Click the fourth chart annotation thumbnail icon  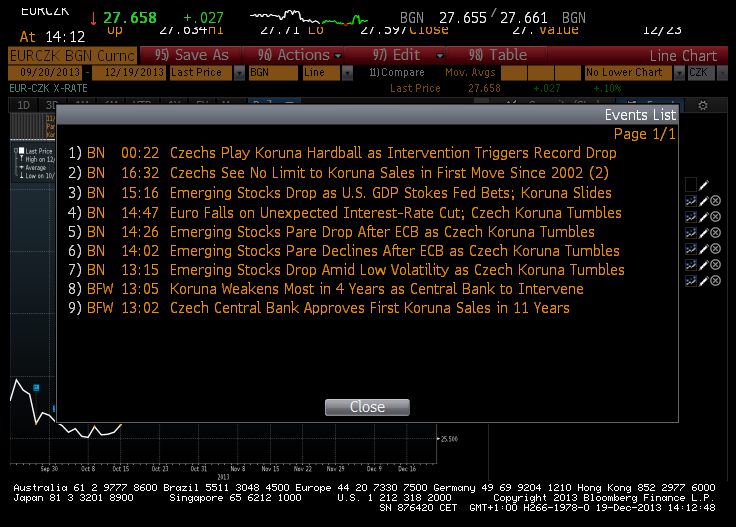(691, 249)
